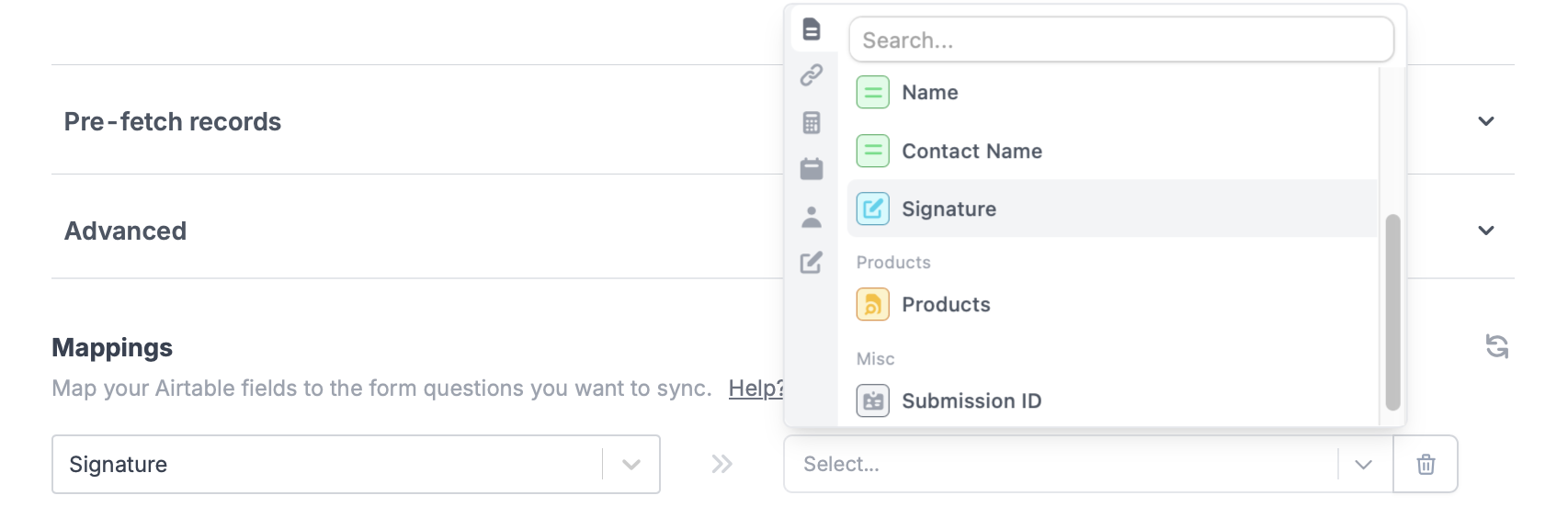Click the document icon in the field type sidebar

(811, 28)
